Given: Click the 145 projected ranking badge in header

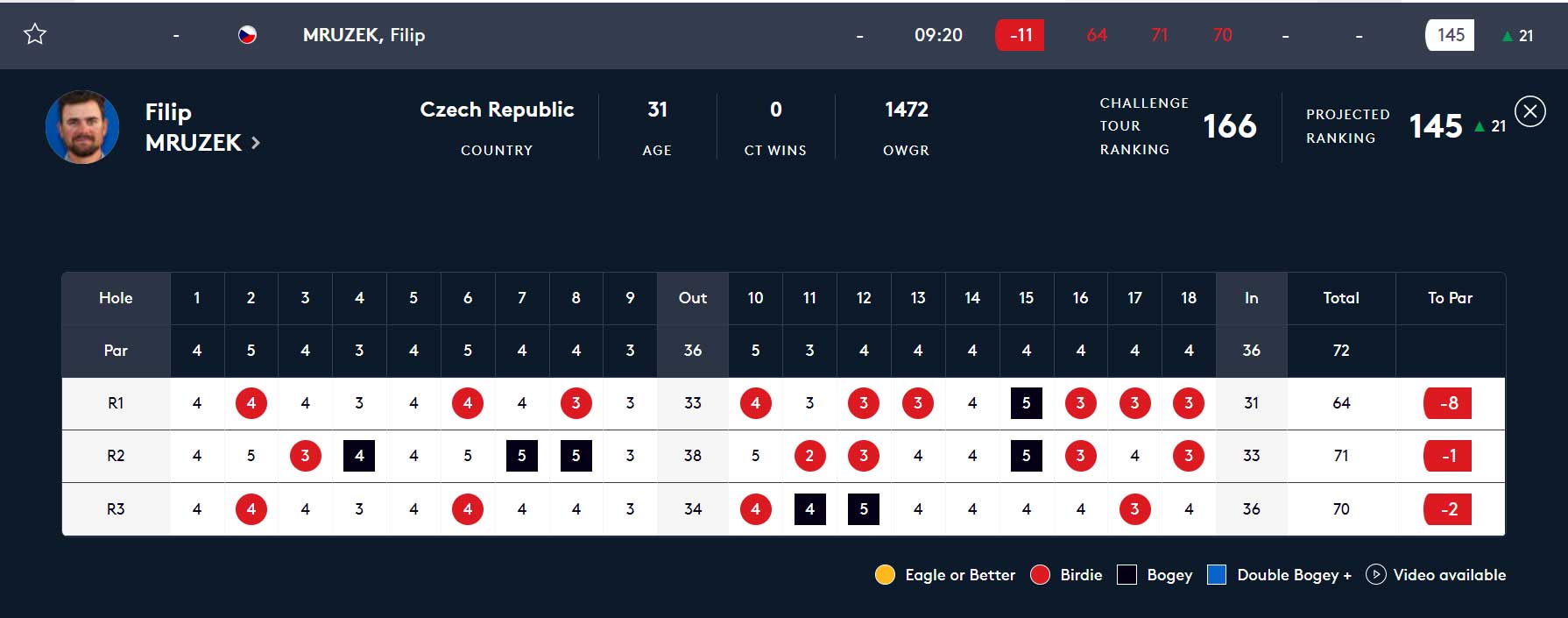Looking at the screenshot, I should pyautogui.click(x=1450, y=35).
